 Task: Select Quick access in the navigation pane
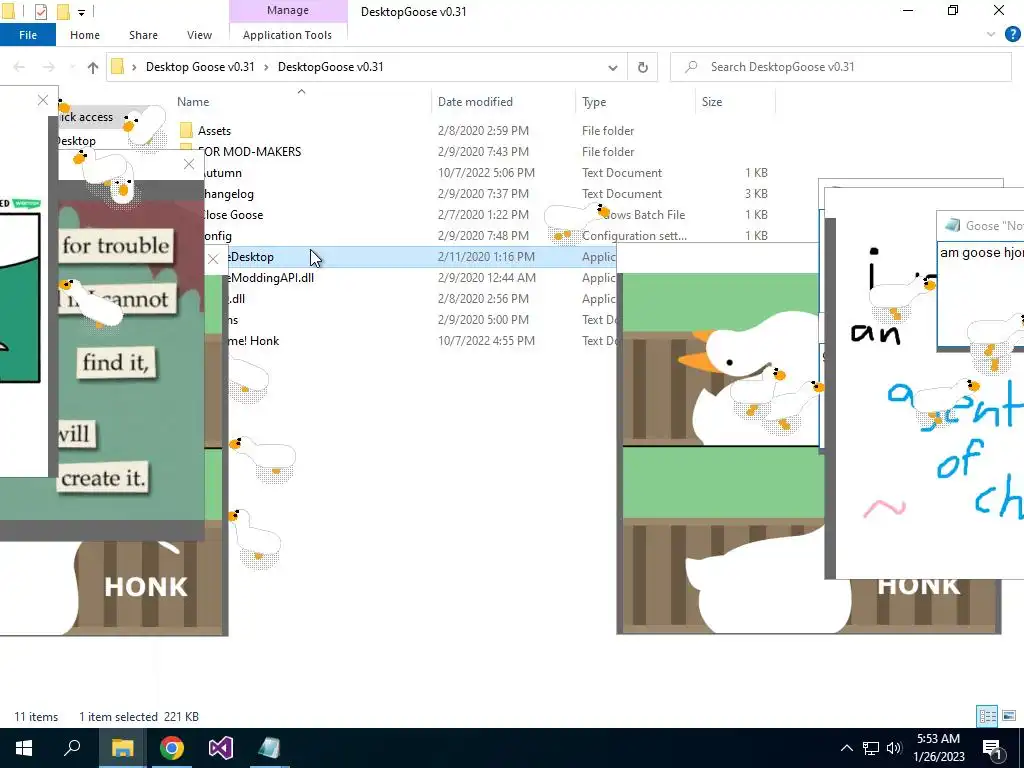point(86,117)
